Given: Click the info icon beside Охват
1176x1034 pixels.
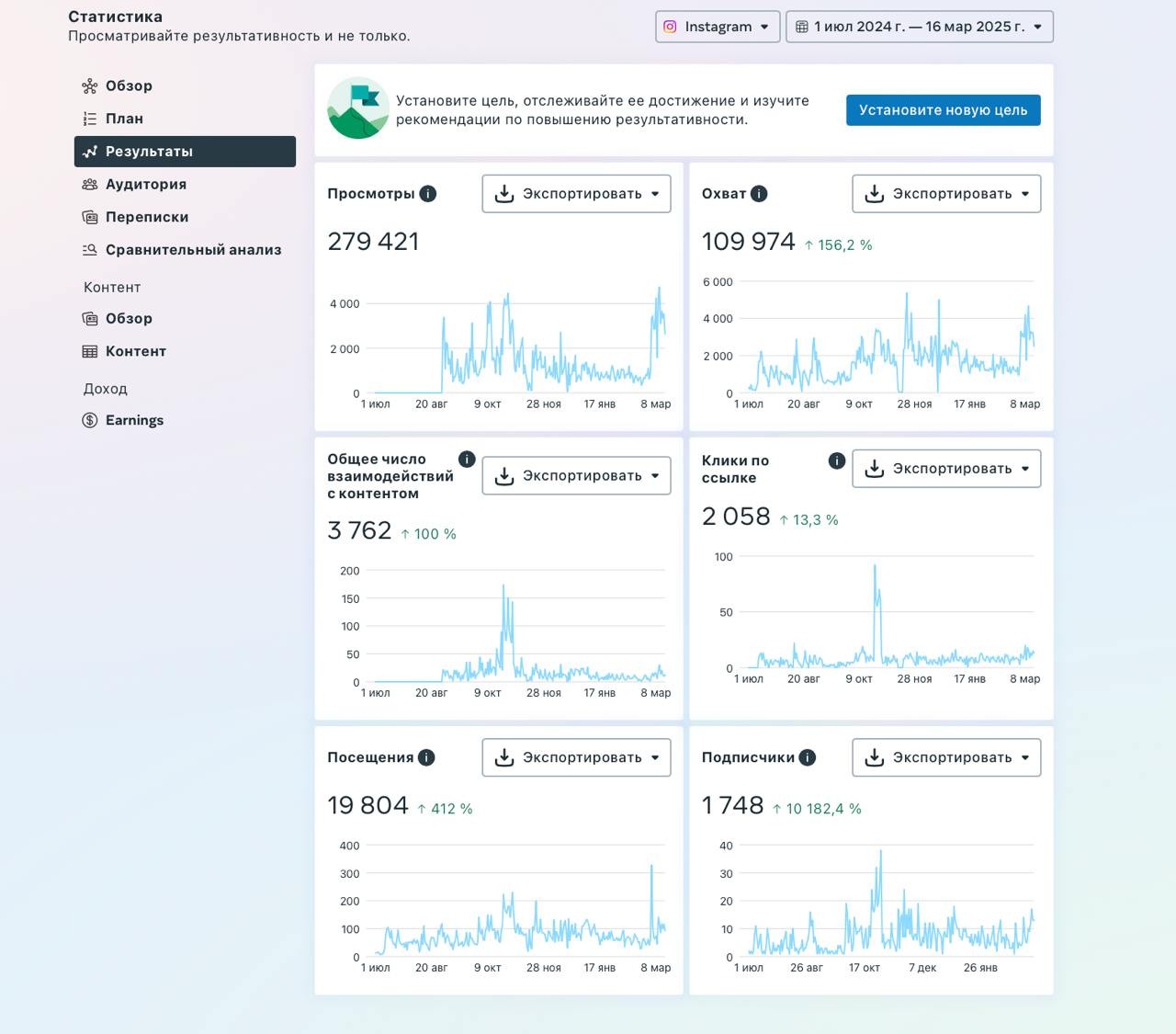Looking at the screenshot, I should pyautogui.click(x=759, y=194).
